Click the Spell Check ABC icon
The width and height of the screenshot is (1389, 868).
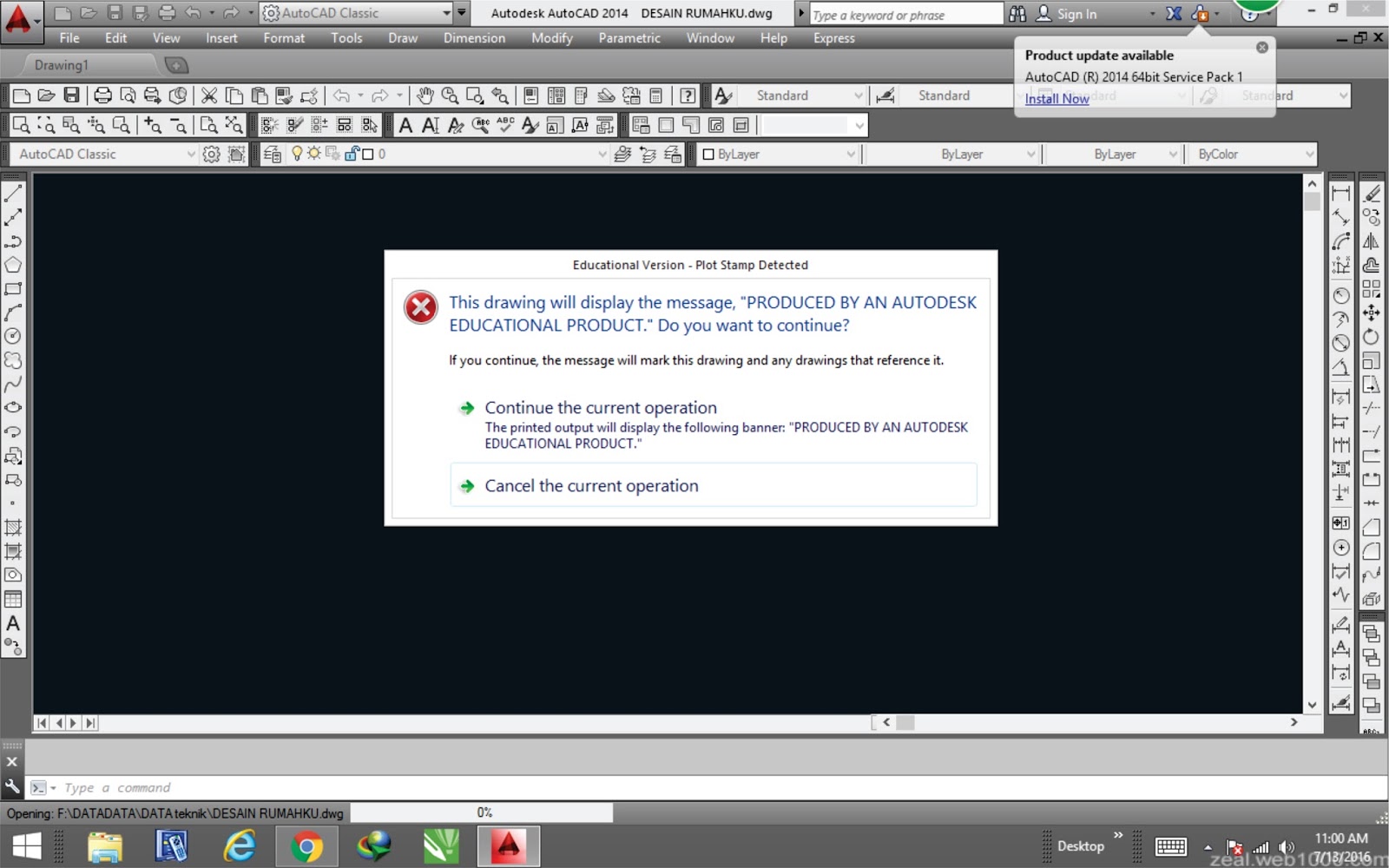(x=505, y=125)
